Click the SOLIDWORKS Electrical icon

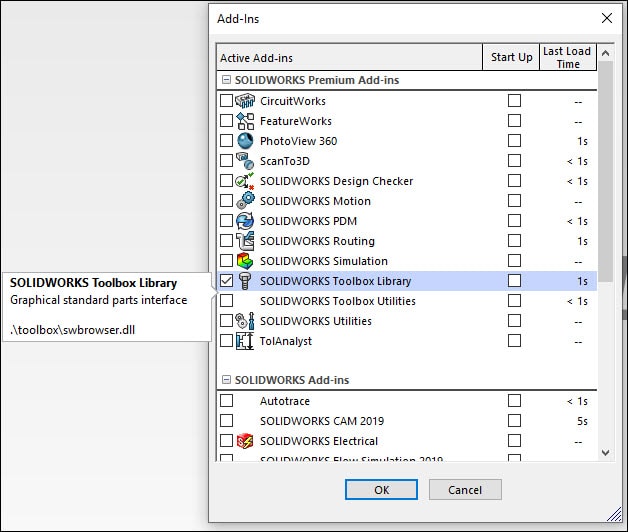coord(245,441)
